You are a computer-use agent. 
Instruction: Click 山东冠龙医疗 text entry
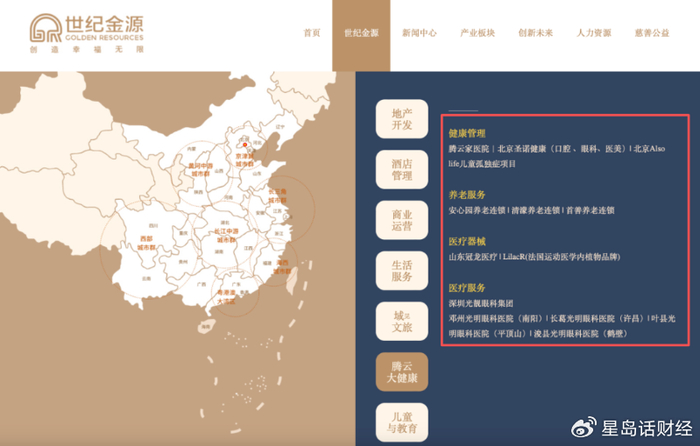473,257
